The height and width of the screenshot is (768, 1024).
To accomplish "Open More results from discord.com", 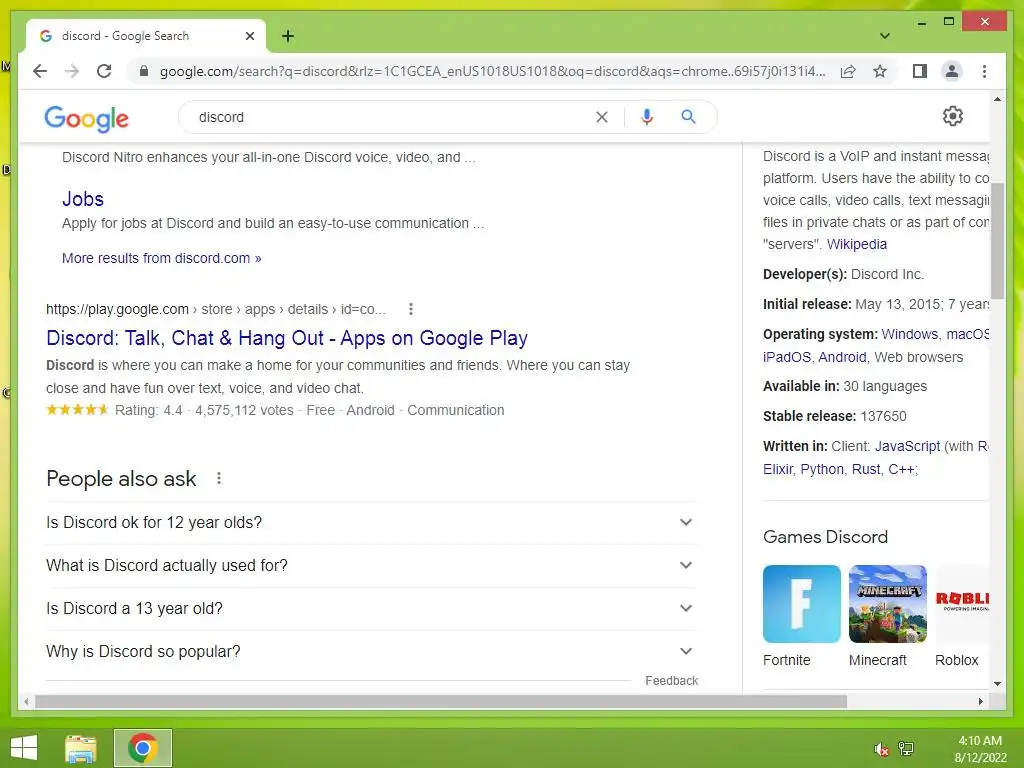I will click(x=161, y=258).
